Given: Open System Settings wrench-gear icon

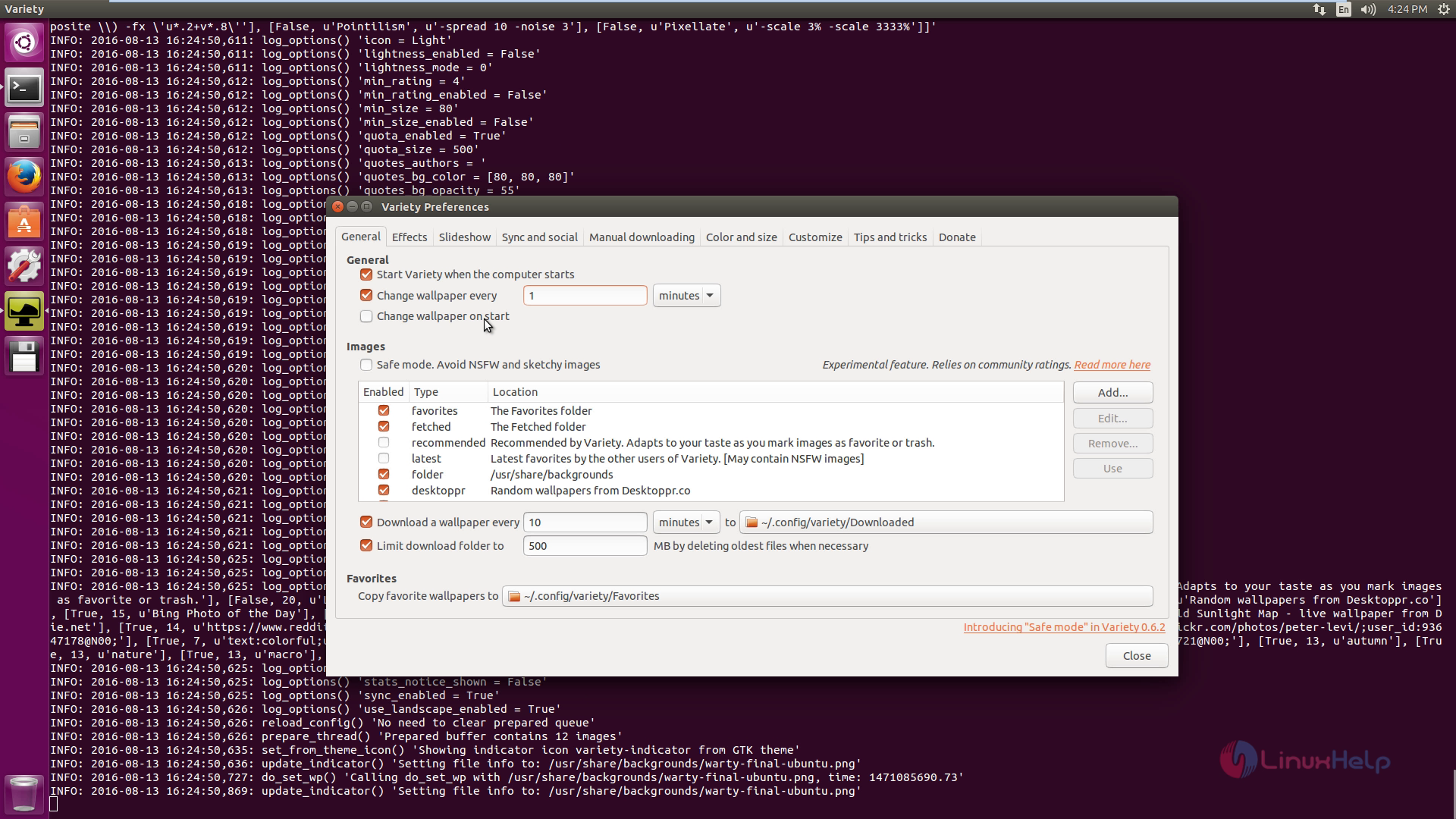Looking at the screenshot, I should (x=24, y=266).
